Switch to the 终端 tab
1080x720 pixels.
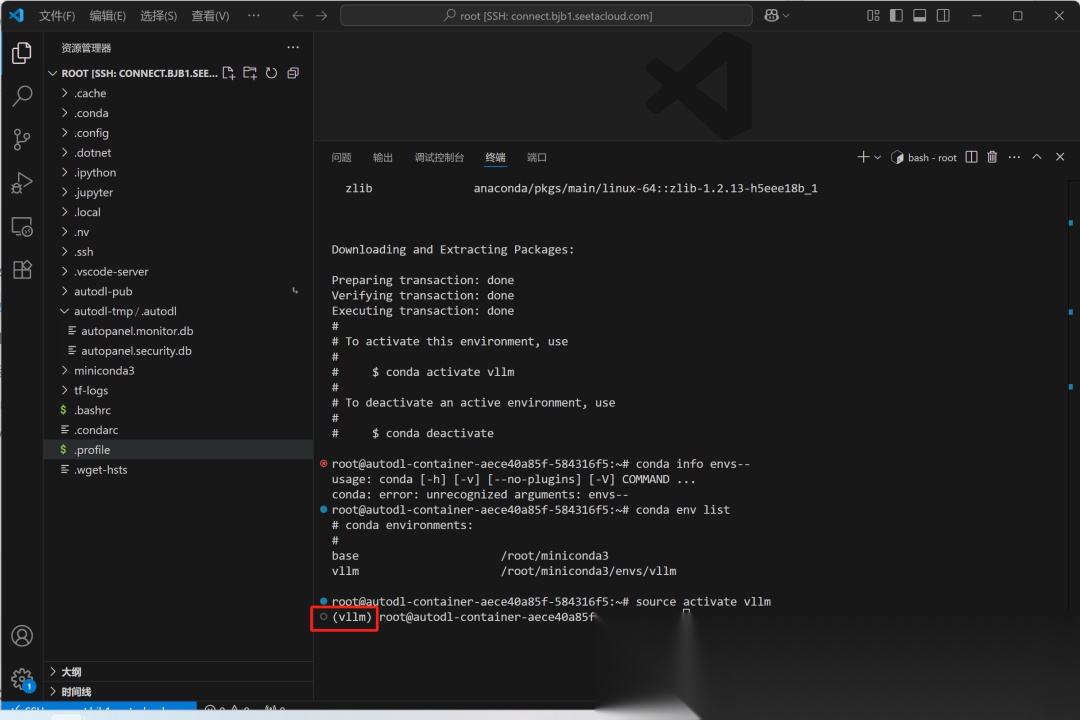(495, 157)
